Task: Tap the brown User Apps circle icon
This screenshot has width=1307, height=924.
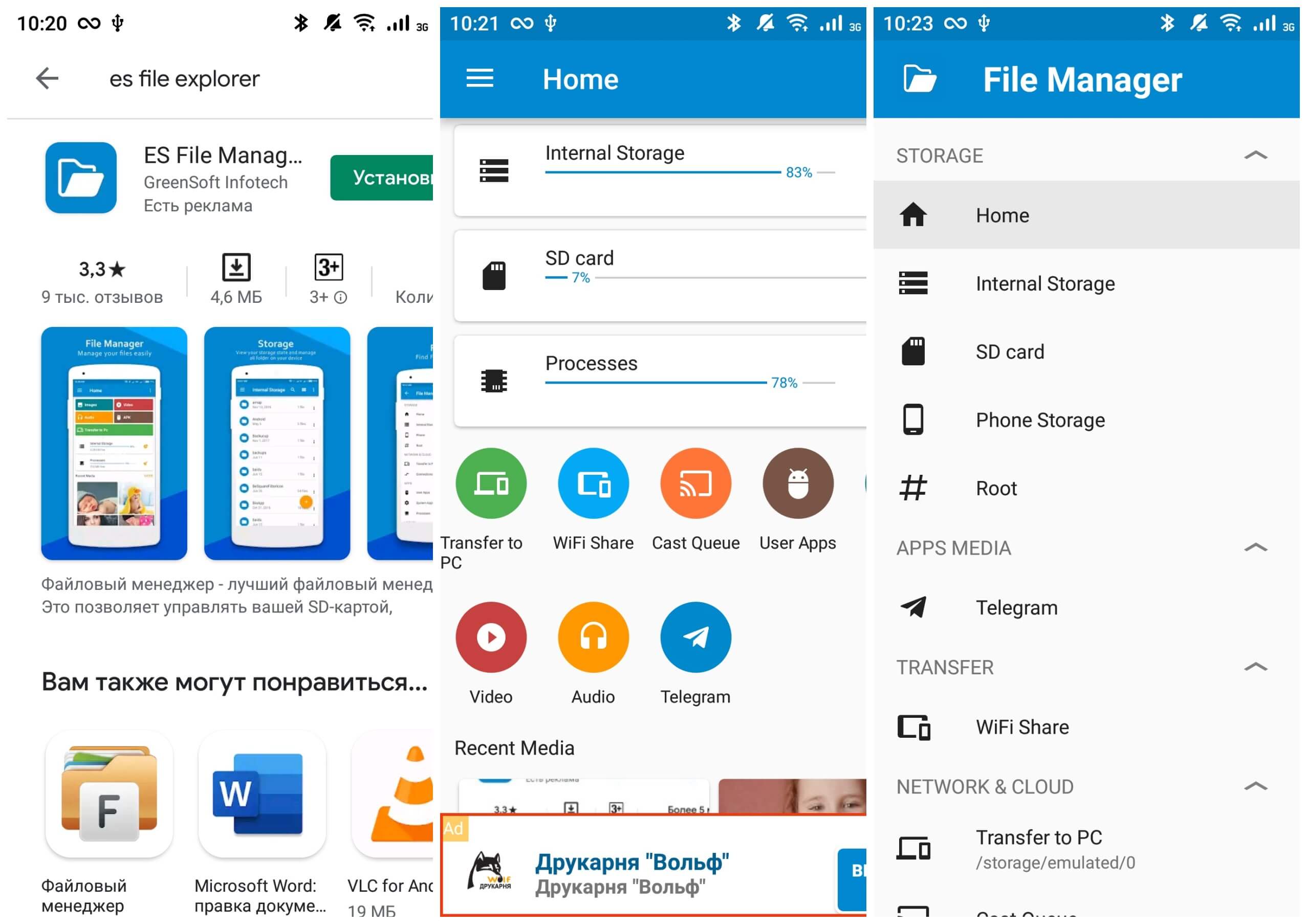Action: point(798,483)
